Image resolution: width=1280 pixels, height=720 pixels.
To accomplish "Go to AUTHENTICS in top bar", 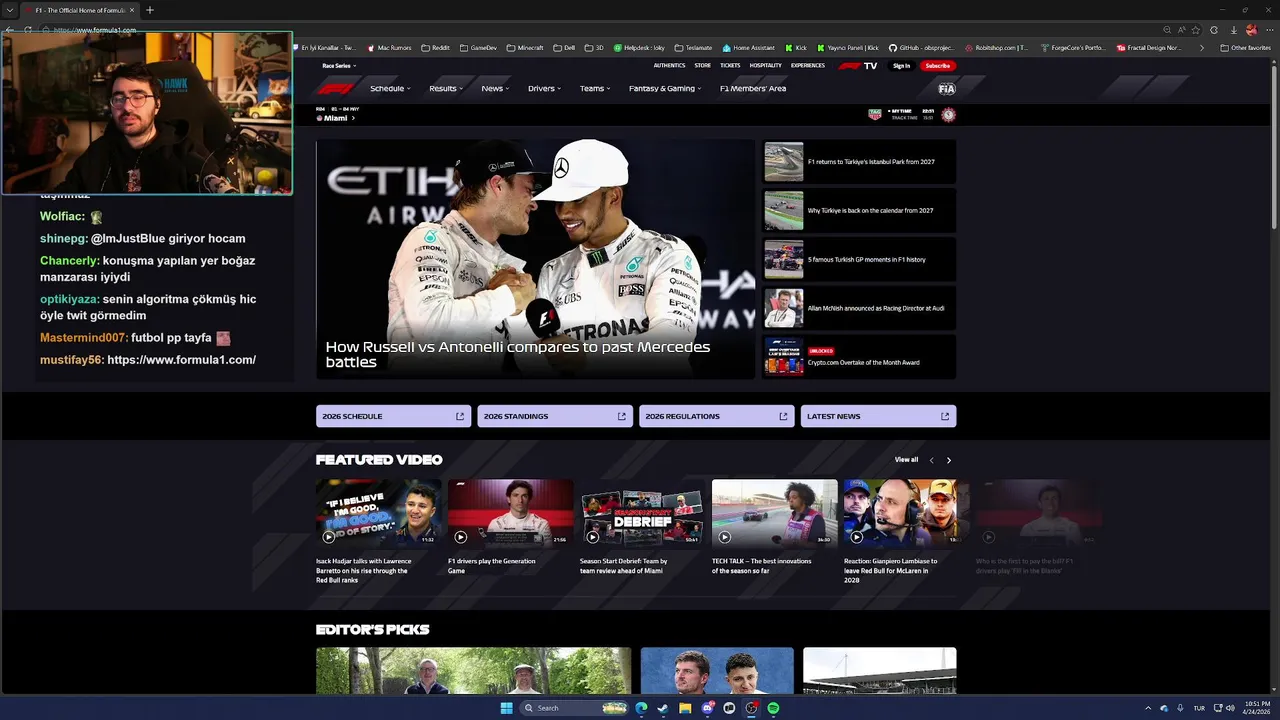I will tap(670, 66).
